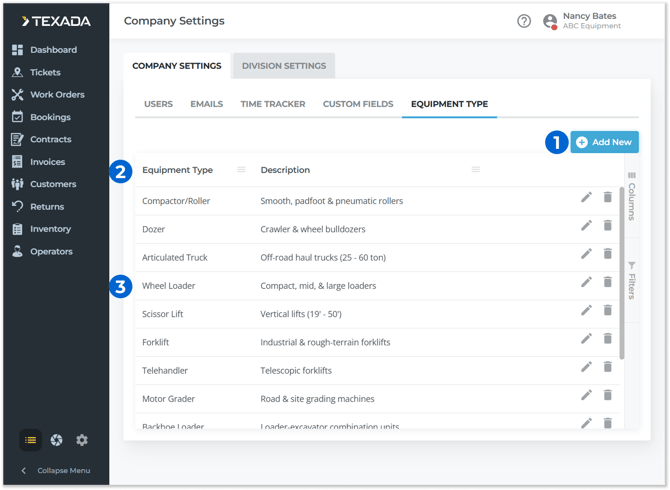Screen dimensions: 670x490
Task: Collapse the sidebar menu
Action: pyautogui.click(x=55, y=470)
